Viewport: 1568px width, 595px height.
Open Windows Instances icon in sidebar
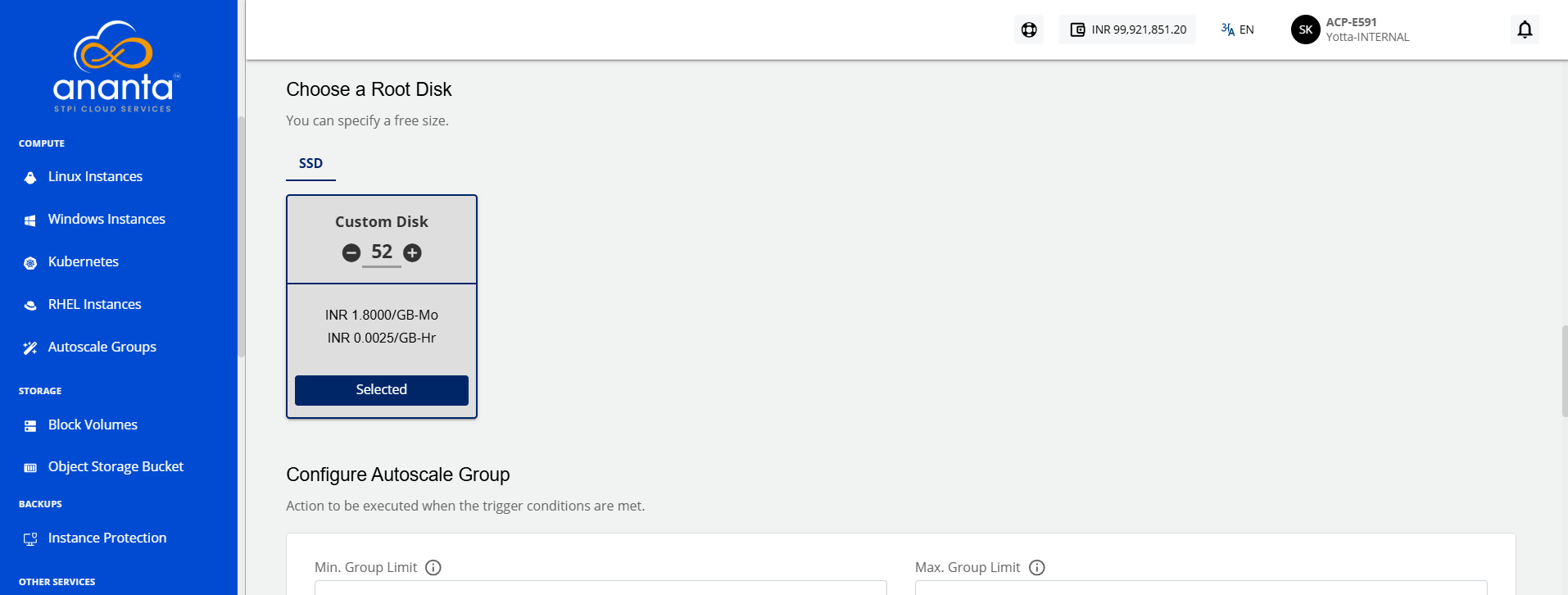30,220
